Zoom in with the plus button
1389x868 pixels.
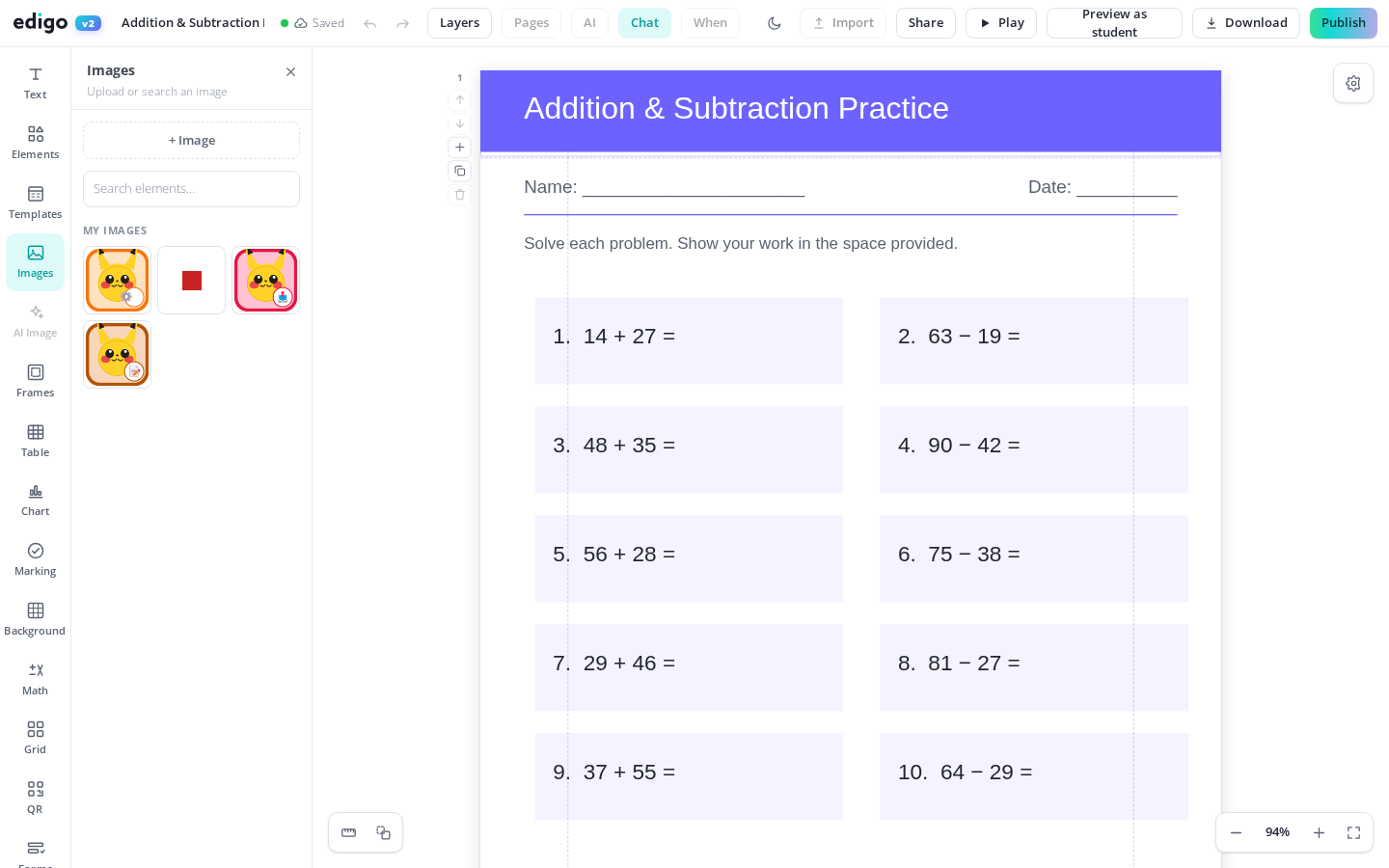point(1319,833)
